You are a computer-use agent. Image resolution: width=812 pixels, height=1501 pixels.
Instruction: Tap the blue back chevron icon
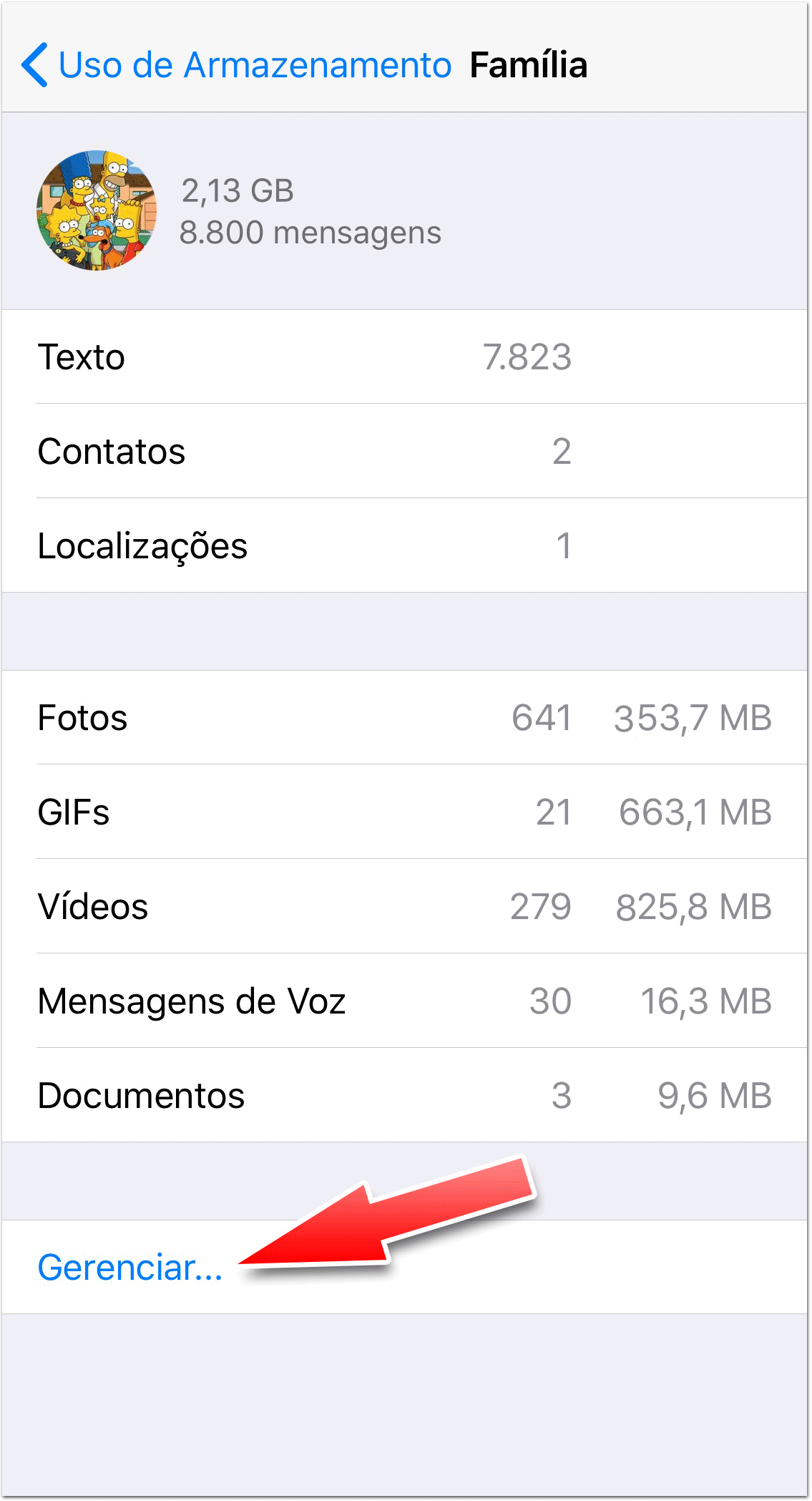pos(35,65)
